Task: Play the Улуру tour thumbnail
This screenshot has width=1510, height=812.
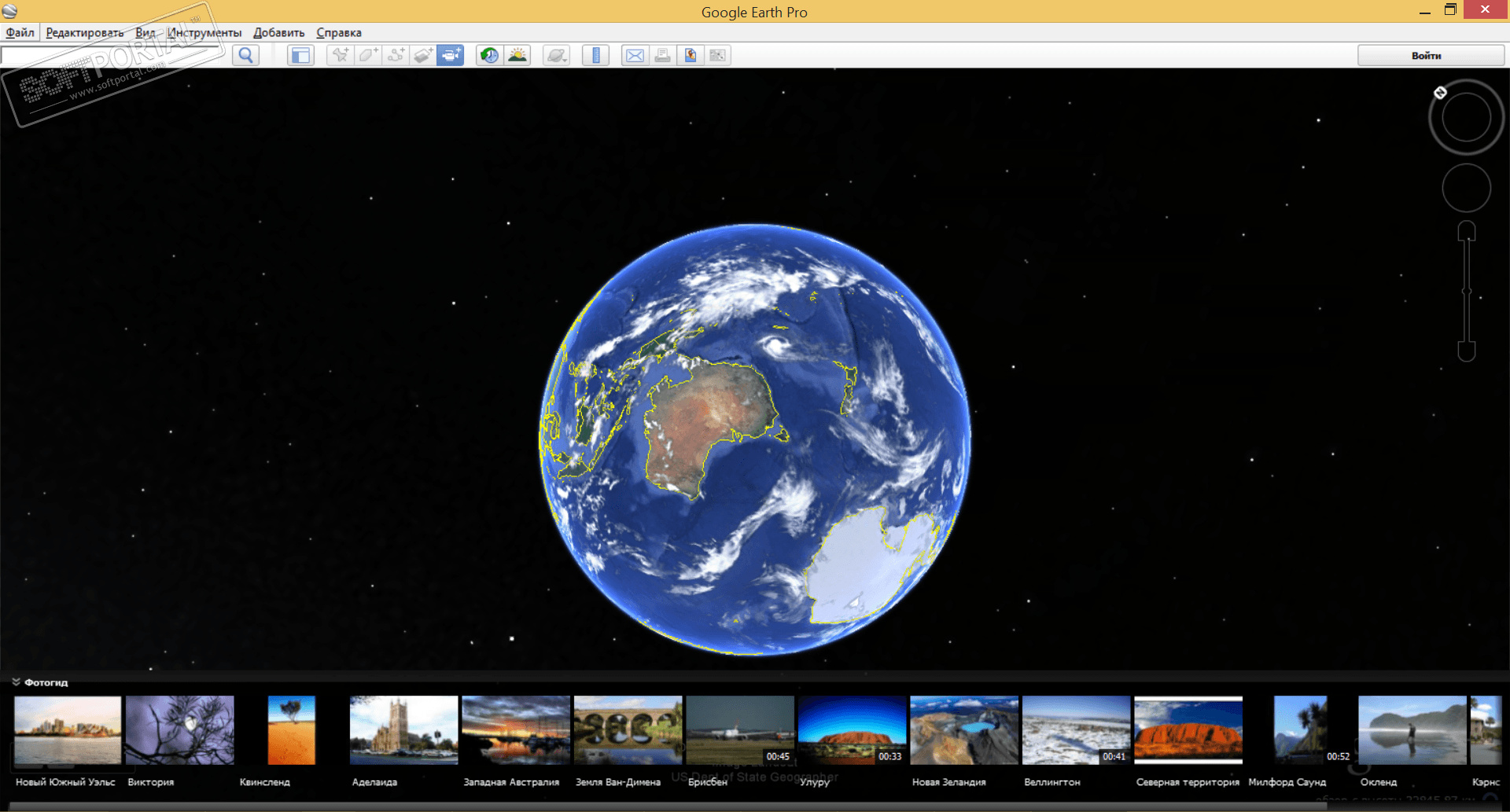Action: [853, 729]
